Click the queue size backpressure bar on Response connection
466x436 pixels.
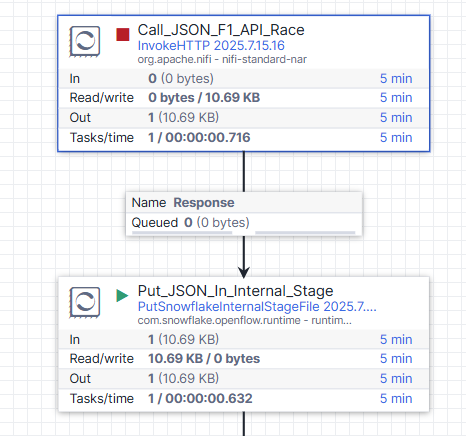[305, 233]
